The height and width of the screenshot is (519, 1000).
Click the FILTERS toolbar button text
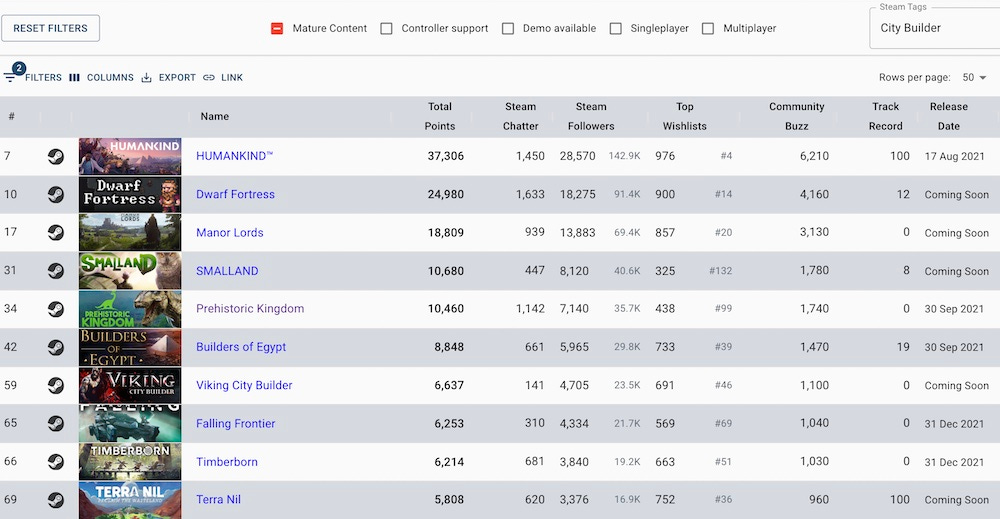pyautogui.click(x=43, y=78)
